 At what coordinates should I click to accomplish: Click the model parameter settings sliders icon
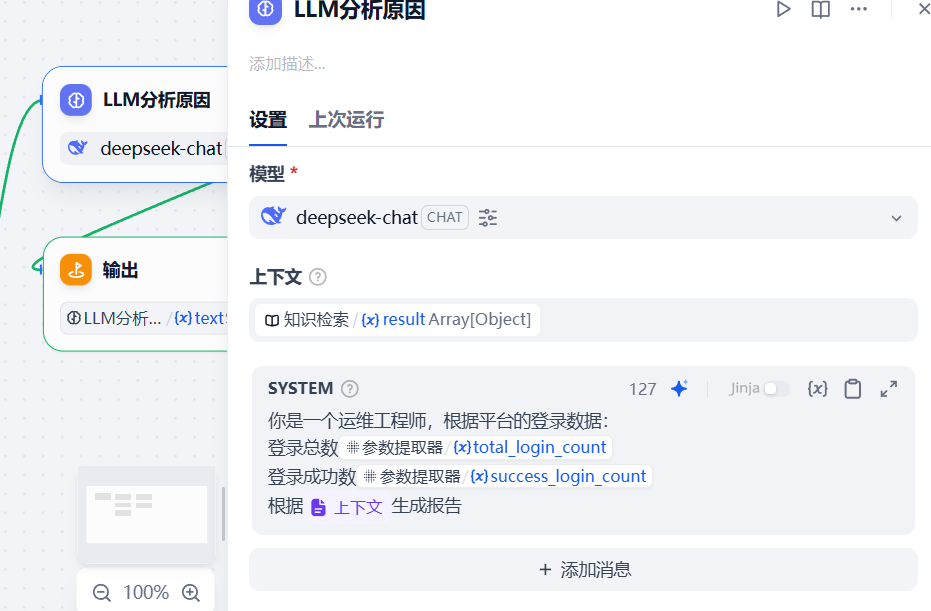[x=488, y=217]
